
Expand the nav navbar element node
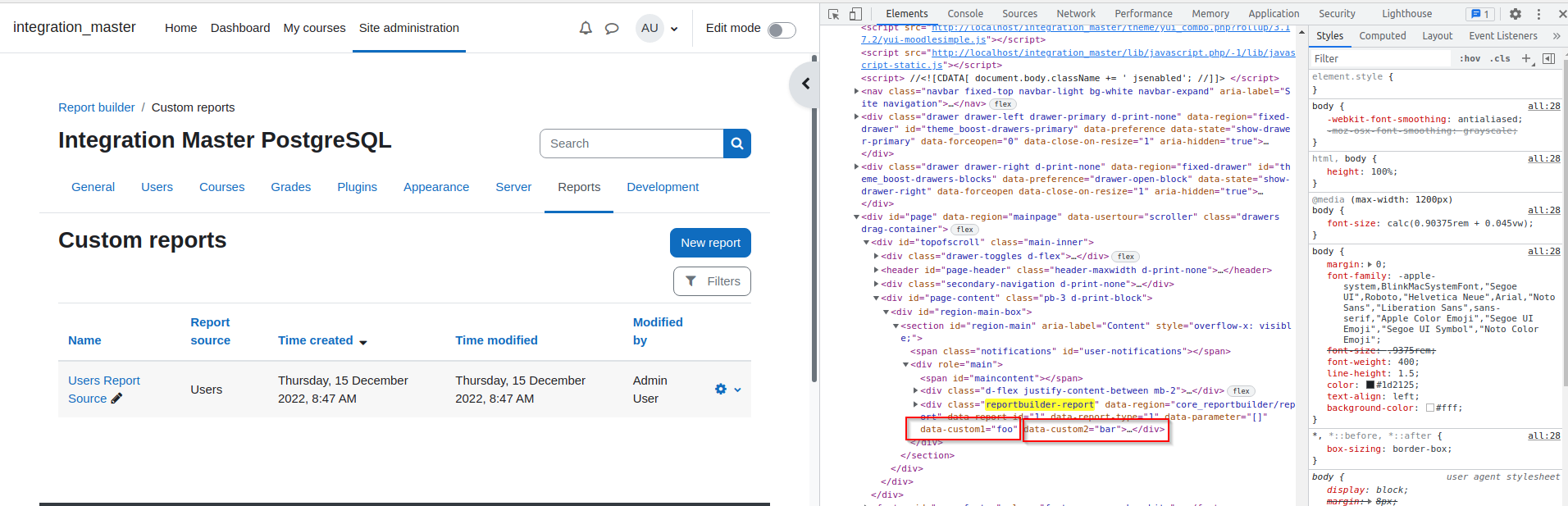(856, 91)
